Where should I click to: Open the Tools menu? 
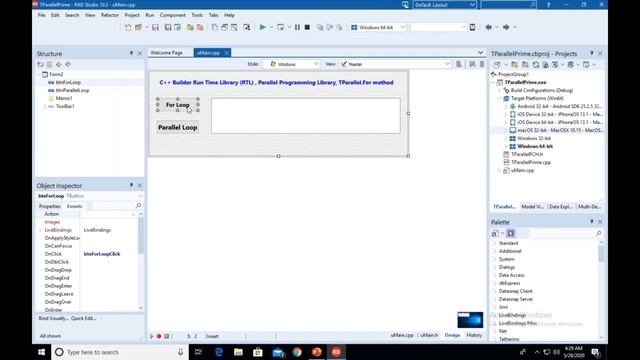(197, 15)
